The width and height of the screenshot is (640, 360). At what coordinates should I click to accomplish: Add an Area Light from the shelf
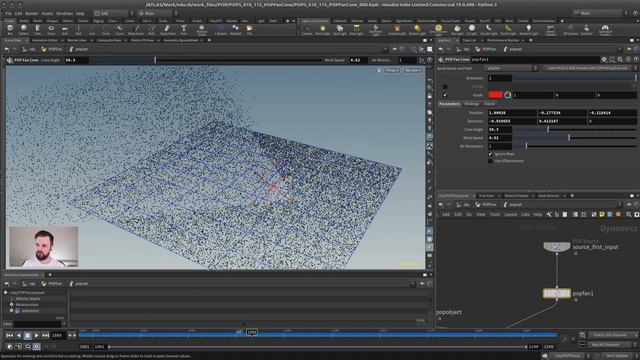coord(356,29)
